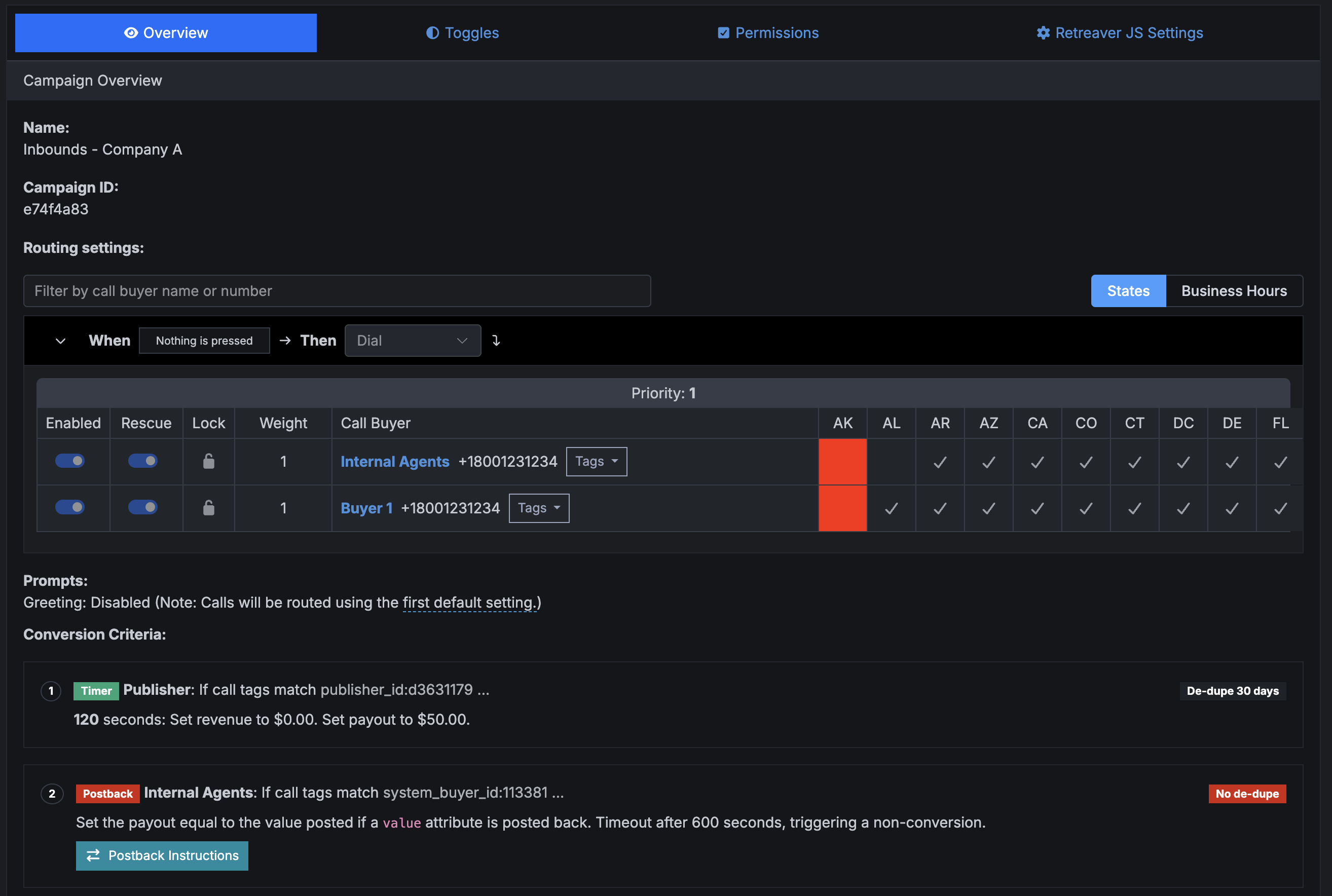Open the Retreaver JS Settings gear icon
The image size is (1332, 896).
click(x=1043, y=32)
